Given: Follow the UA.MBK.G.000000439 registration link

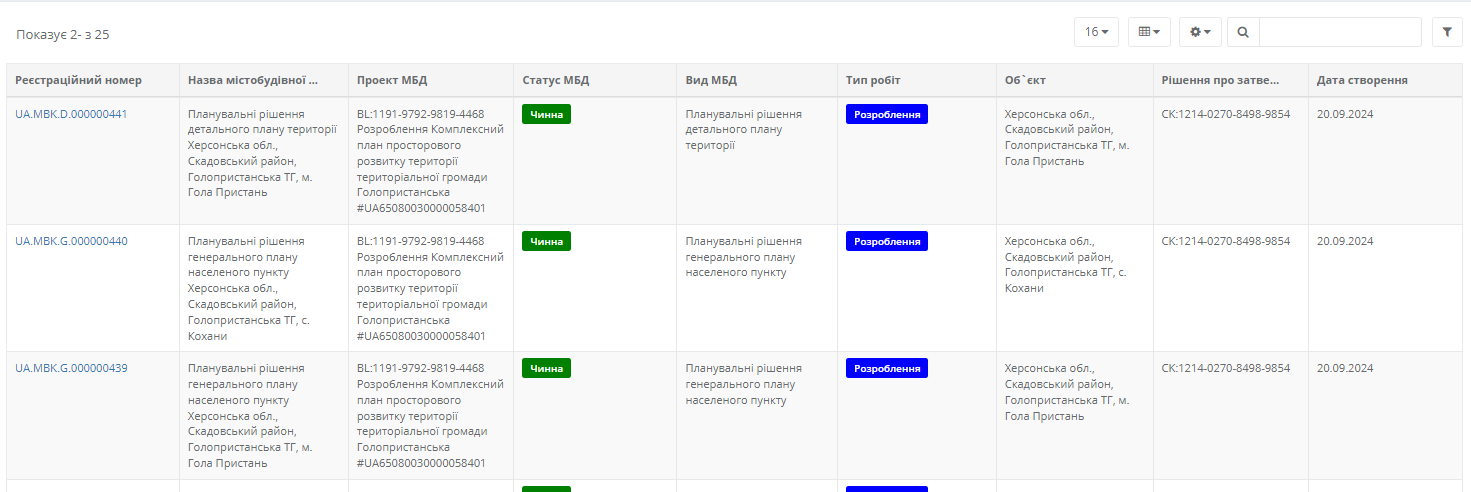Looking at the screenshot, I should point(71,368).
